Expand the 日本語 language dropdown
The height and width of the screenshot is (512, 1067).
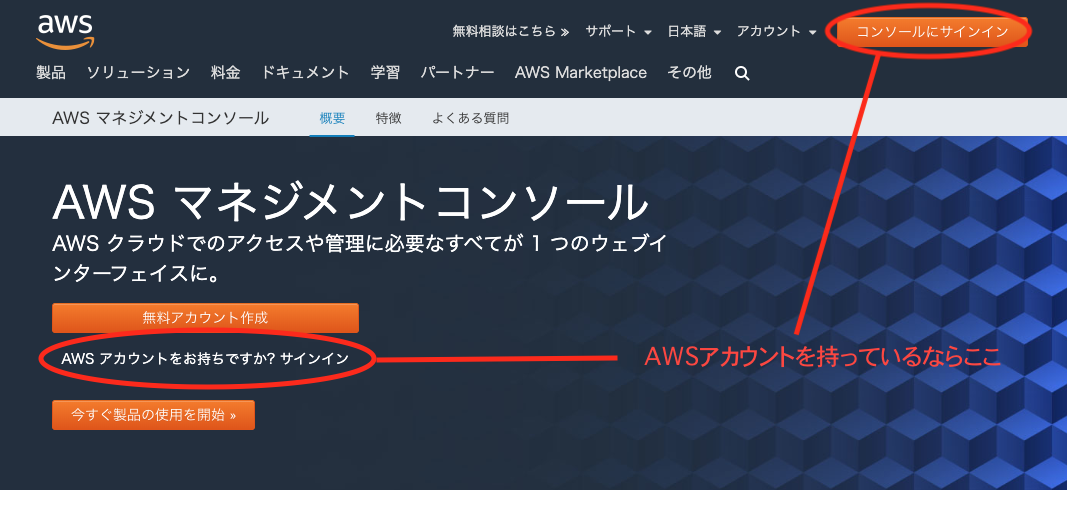[x=694, y=31]
